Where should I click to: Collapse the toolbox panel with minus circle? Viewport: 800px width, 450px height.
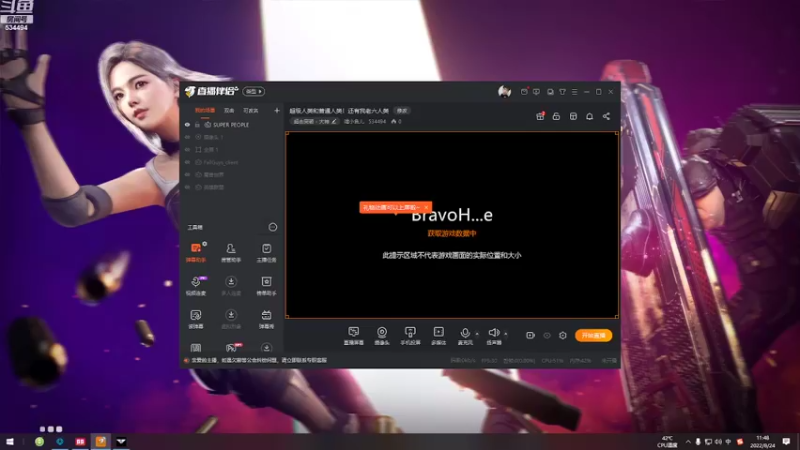pyautogui.click(x=272, y=227)
